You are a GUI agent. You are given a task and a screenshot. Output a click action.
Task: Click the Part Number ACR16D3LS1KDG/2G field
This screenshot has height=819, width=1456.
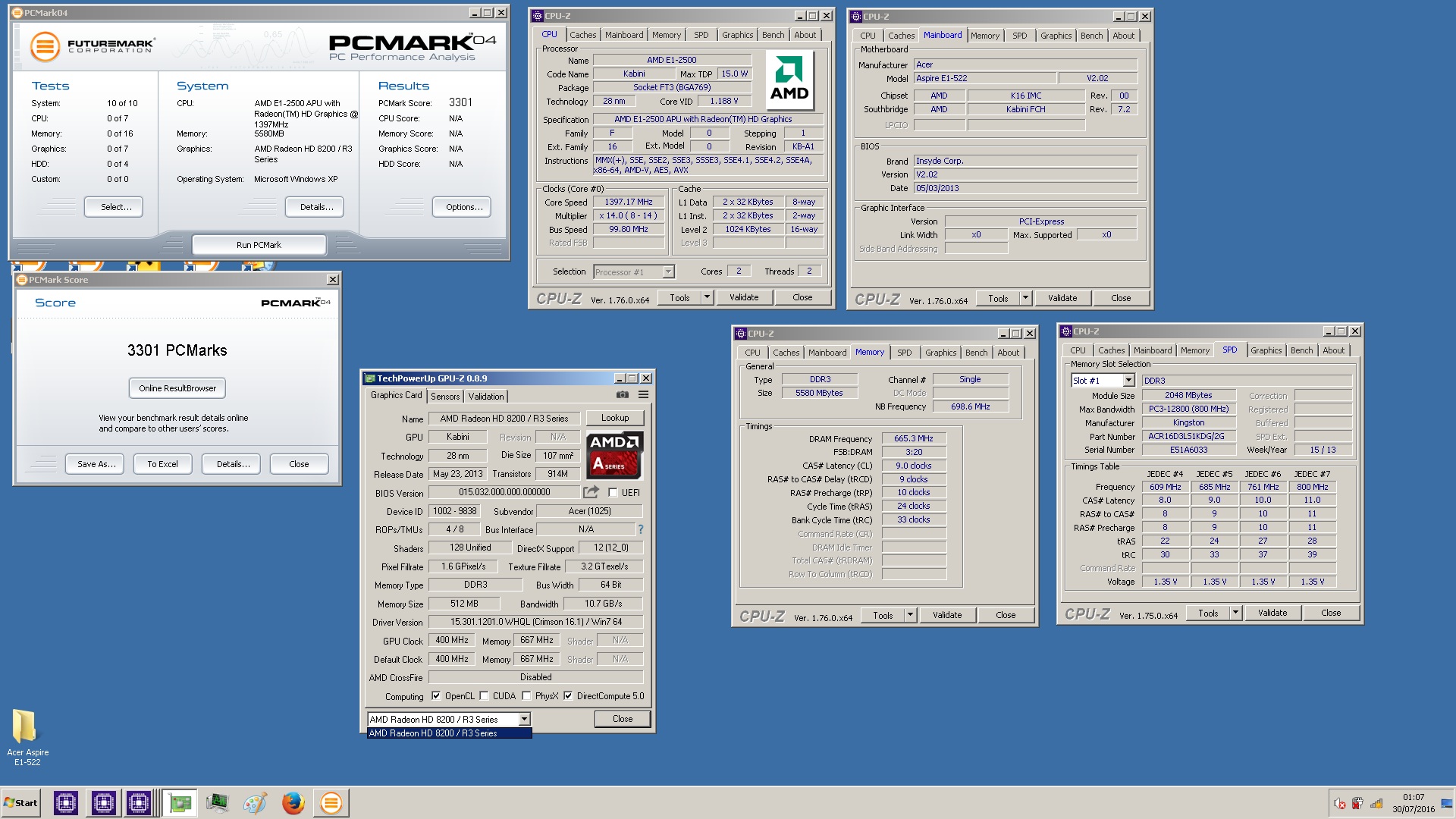point(1188,436)
